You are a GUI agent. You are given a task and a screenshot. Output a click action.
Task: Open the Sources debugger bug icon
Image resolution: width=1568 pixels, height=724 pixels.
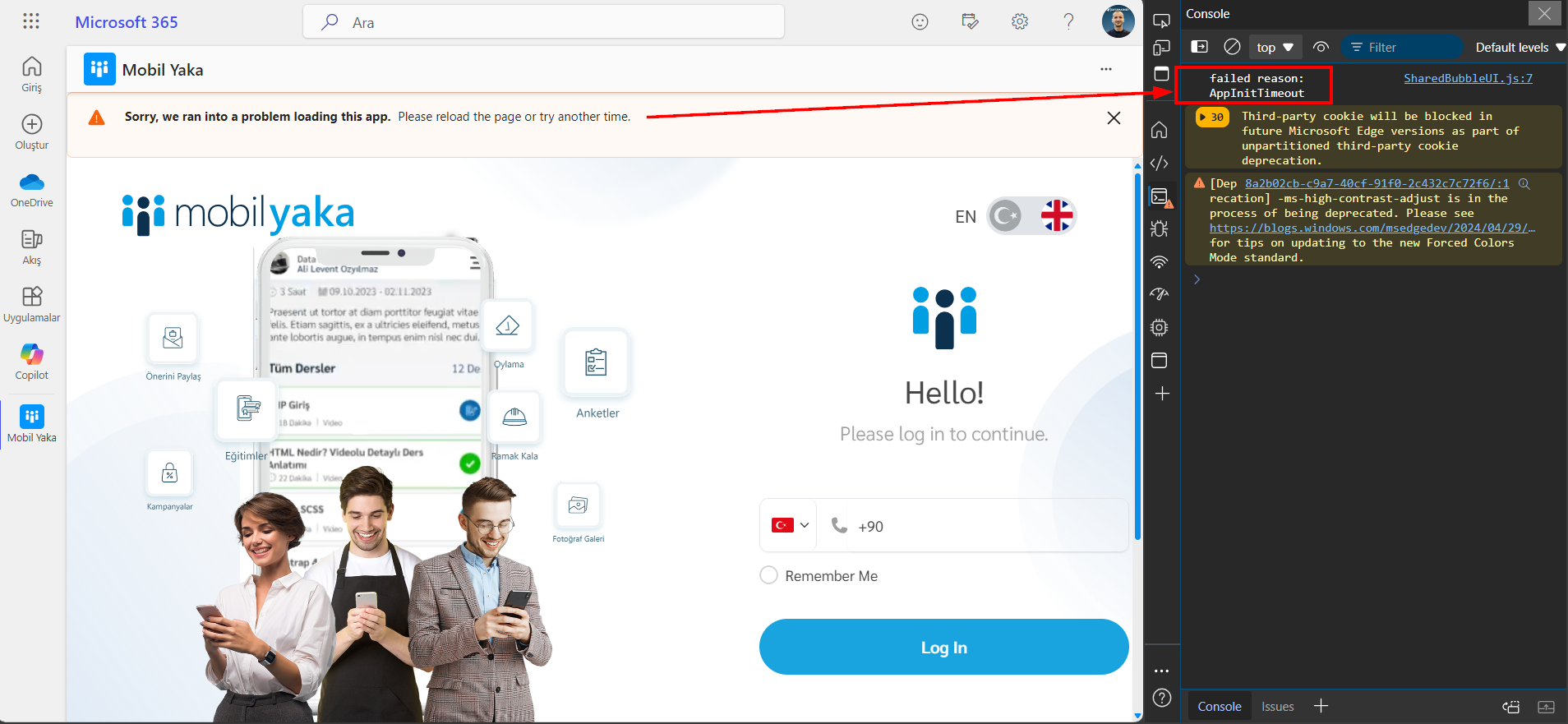tap(1160, 228)
